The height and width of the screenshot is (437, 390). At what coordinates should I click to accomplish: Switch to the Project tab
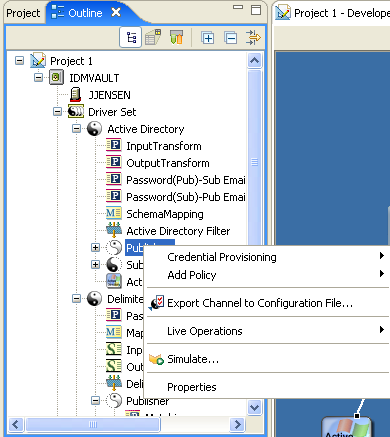pyautogui.click(x=23, y=13)
